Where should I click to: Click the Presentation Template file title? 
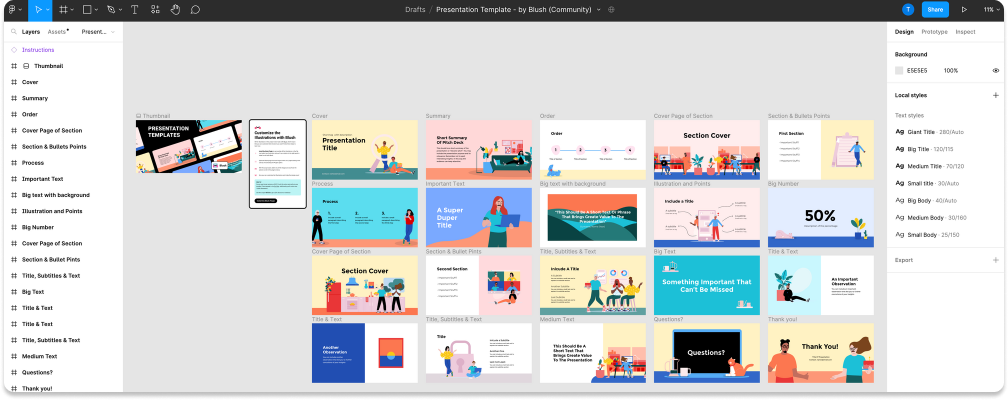[x=514, y=10]
